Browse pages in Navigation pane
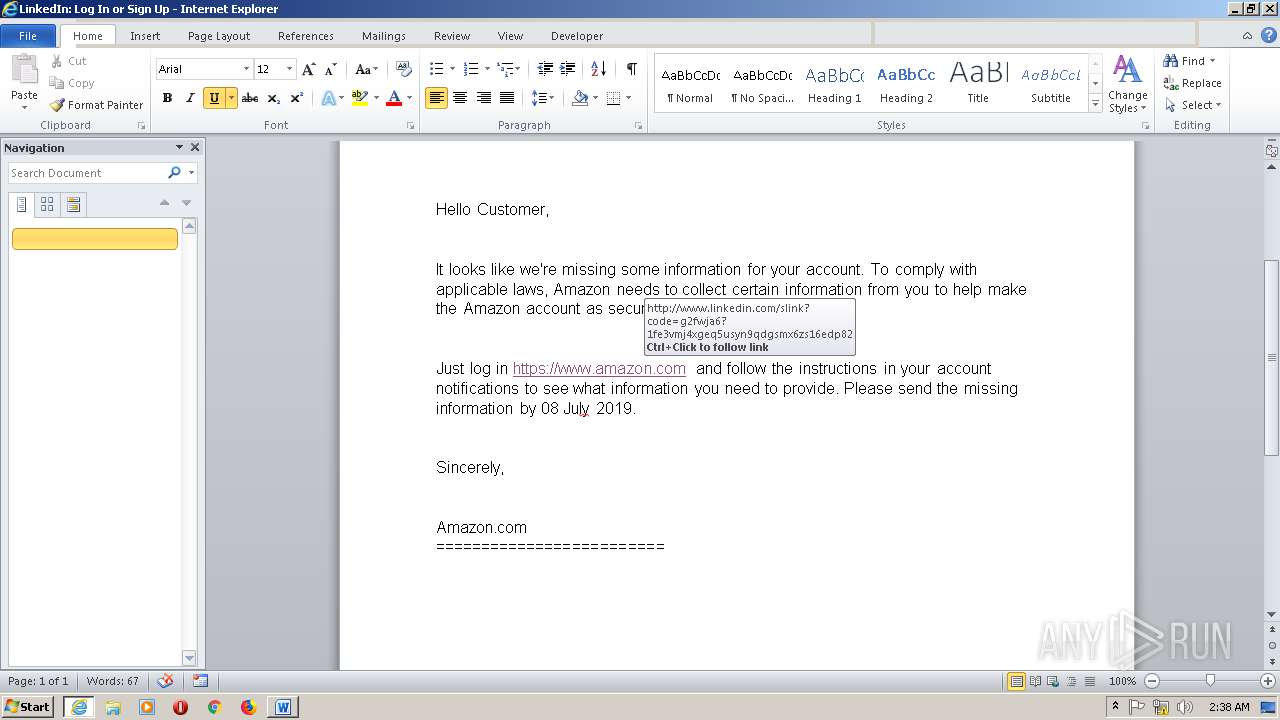Viewport: 1280px width, 720px height. [x=47, y=204]
